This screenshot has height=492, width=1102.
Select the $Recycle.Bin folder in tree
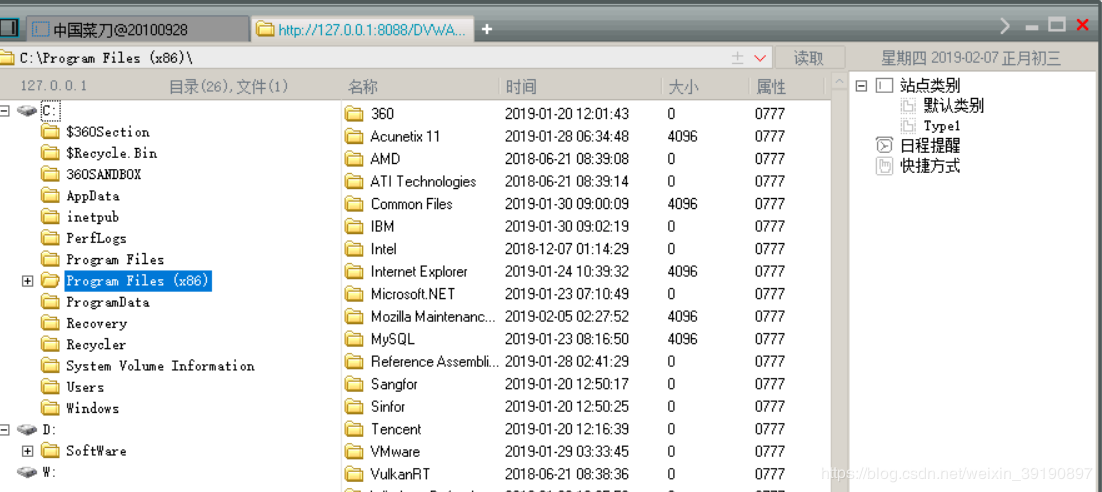pyautogui.click(x=111, y=153)
